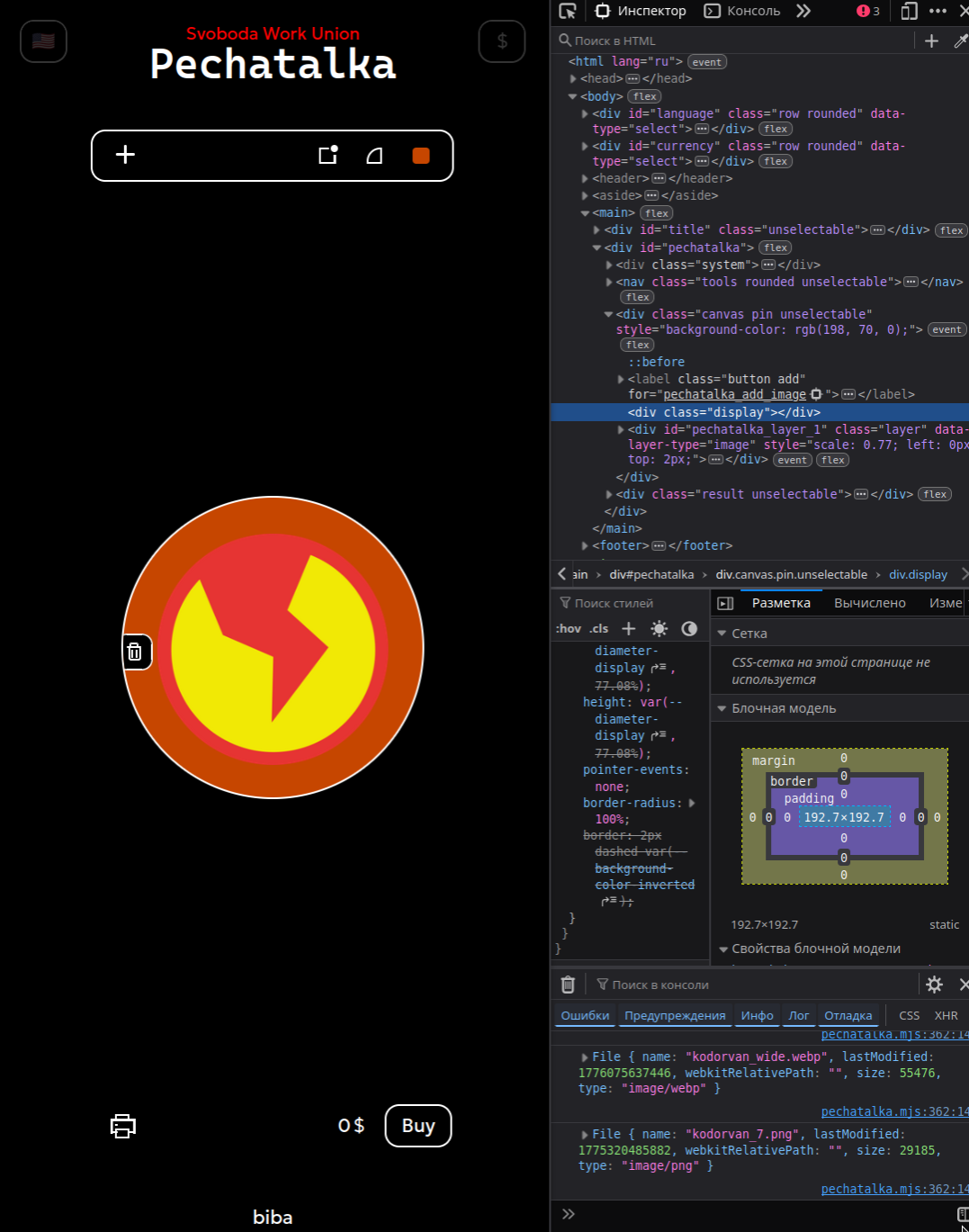Select the element picker in devtools

tap(568, 11)
